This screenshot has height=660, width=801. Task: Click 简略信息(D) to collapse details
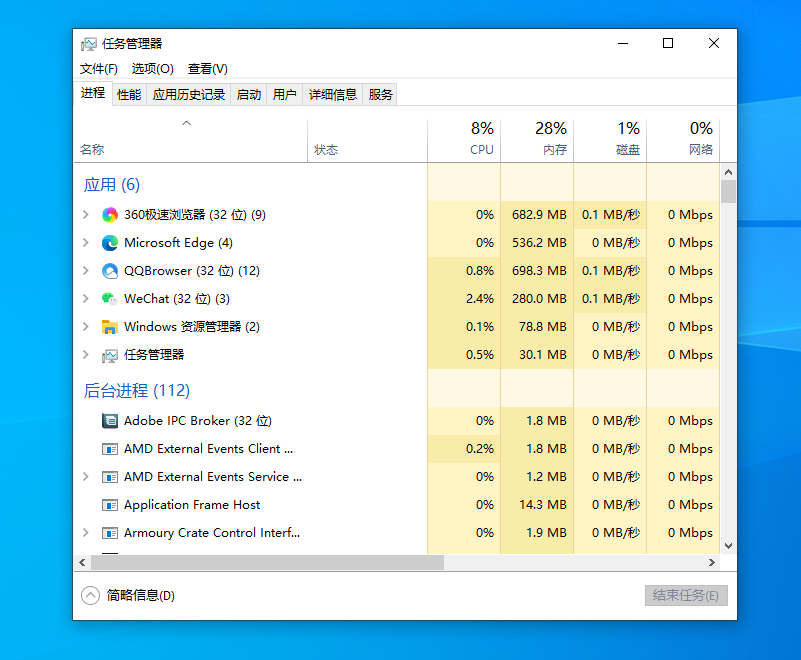[x=140, y=596]
